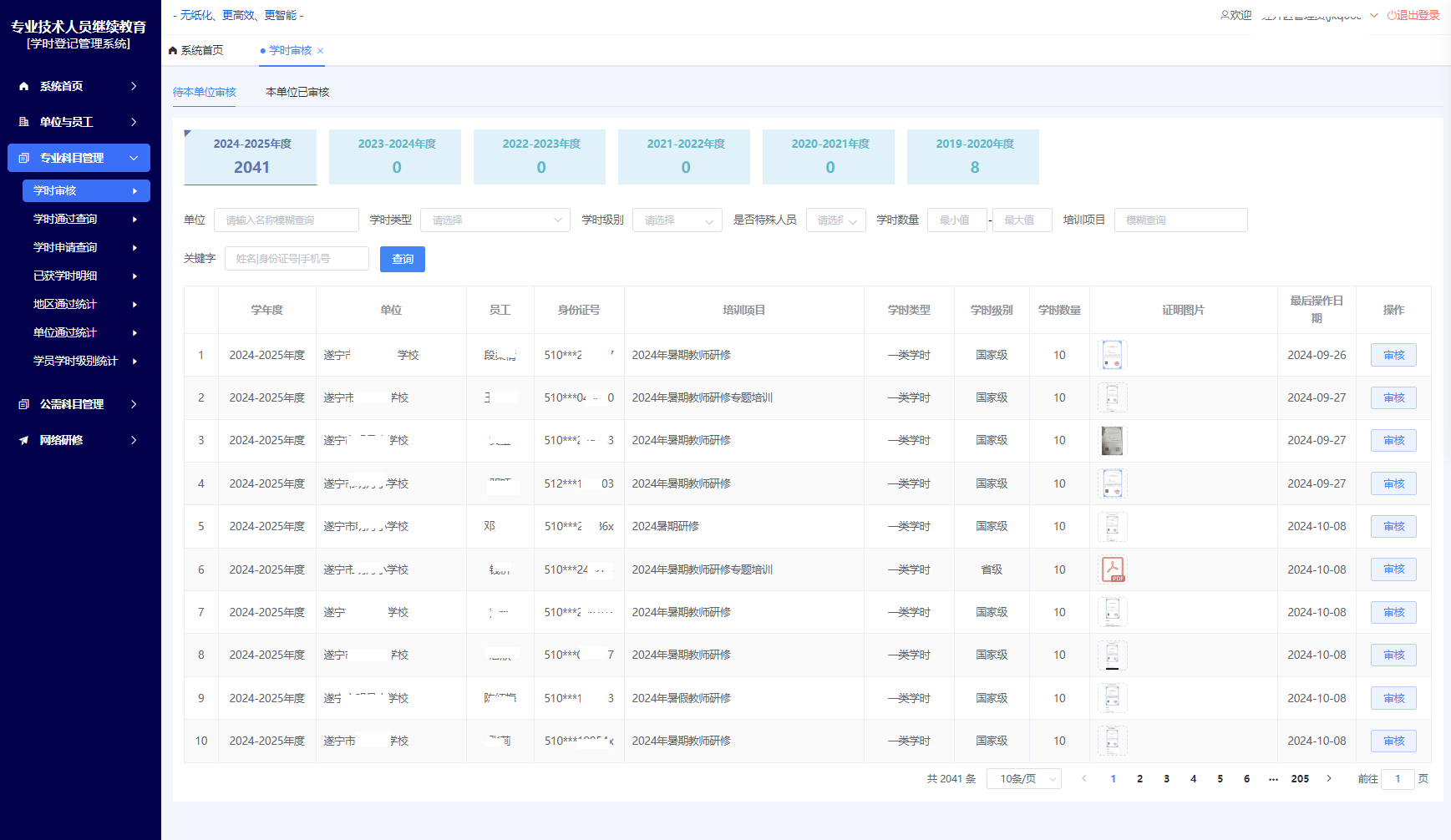The image size is (1451, 840).
Task: Click home icon in 系统首页 tab
Action: pyautogui.click(x=173, y=50)
